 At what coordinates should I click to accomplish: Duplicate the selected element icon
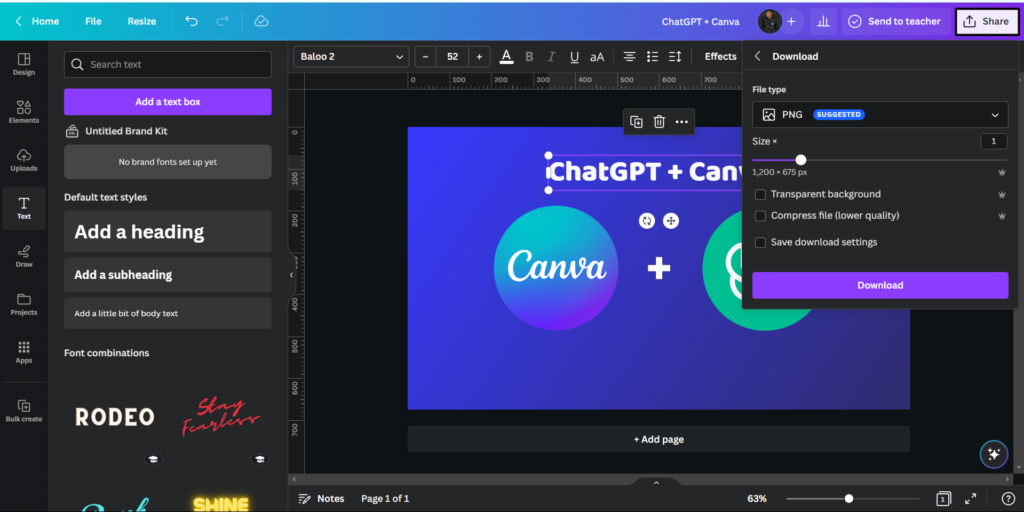(636, 121)
